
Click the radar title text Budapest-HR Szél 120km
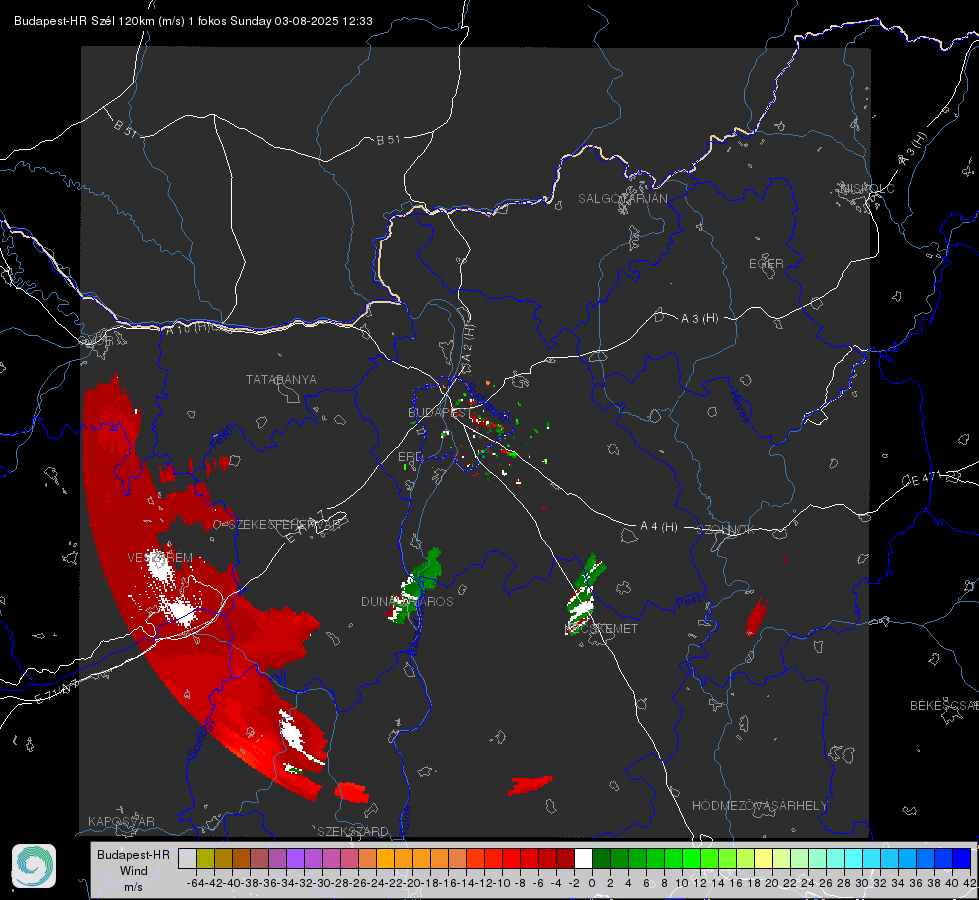[x=85, y=21]
